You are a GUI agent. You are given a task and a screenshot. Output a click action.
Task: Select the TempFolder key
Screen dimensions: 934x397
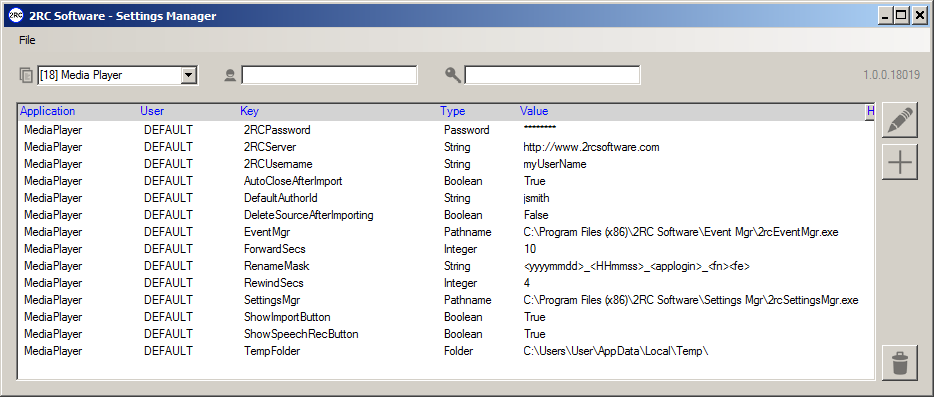(x=272, y=351)
